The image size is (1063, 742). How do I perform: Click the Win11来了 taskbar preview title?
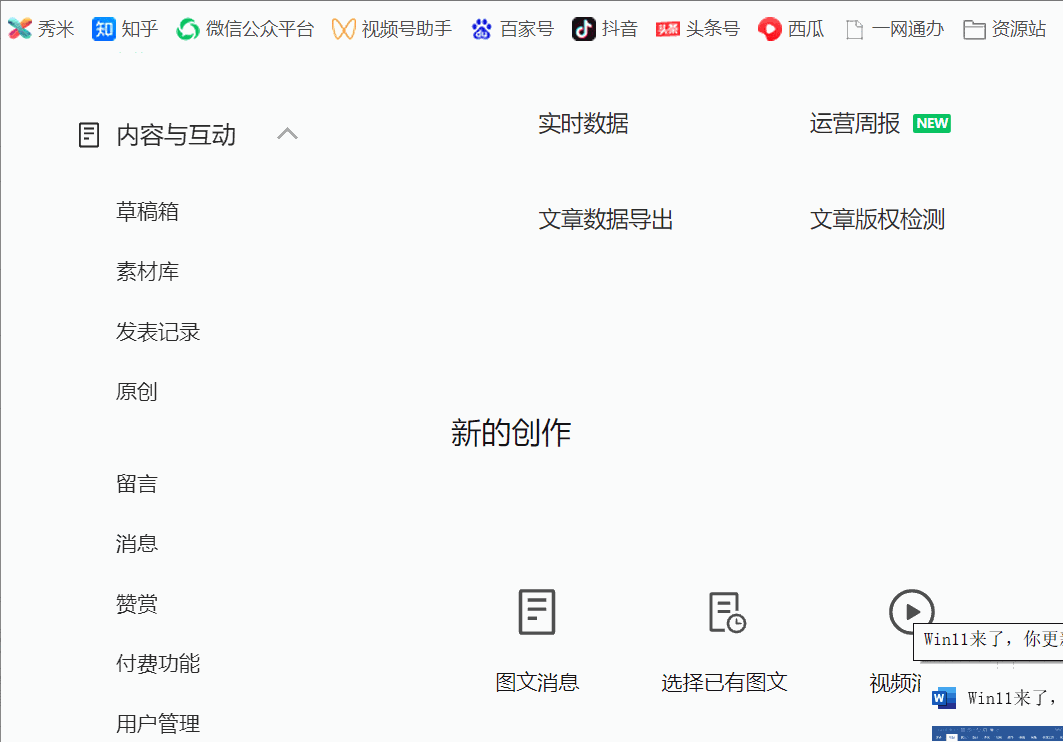click(1013, 698)
